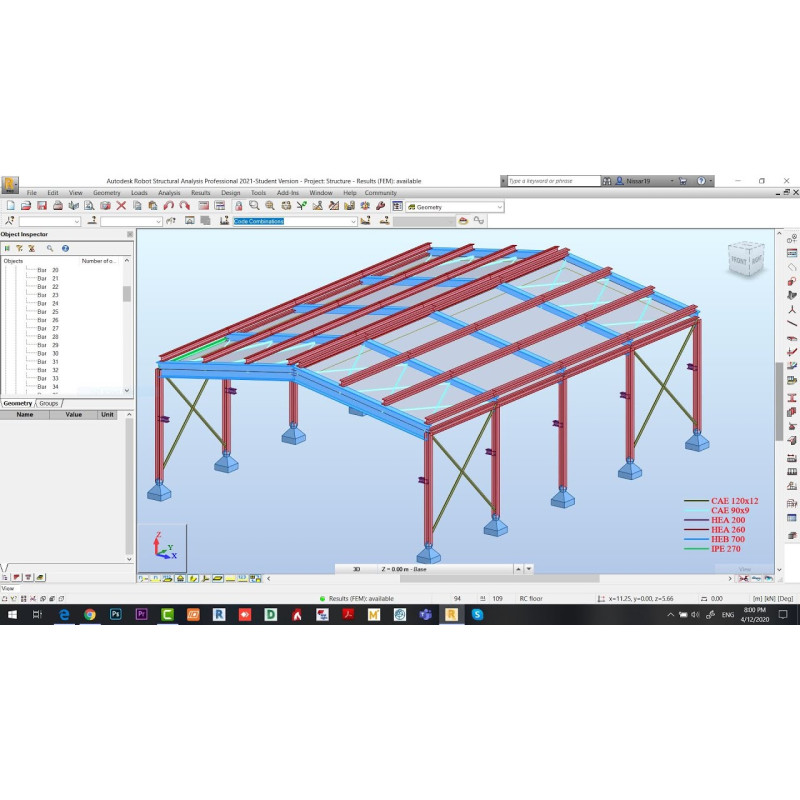This screenshot has width=800, height=800.
Task: Click the keyword search input field
Action: click(x=552, y=181)
